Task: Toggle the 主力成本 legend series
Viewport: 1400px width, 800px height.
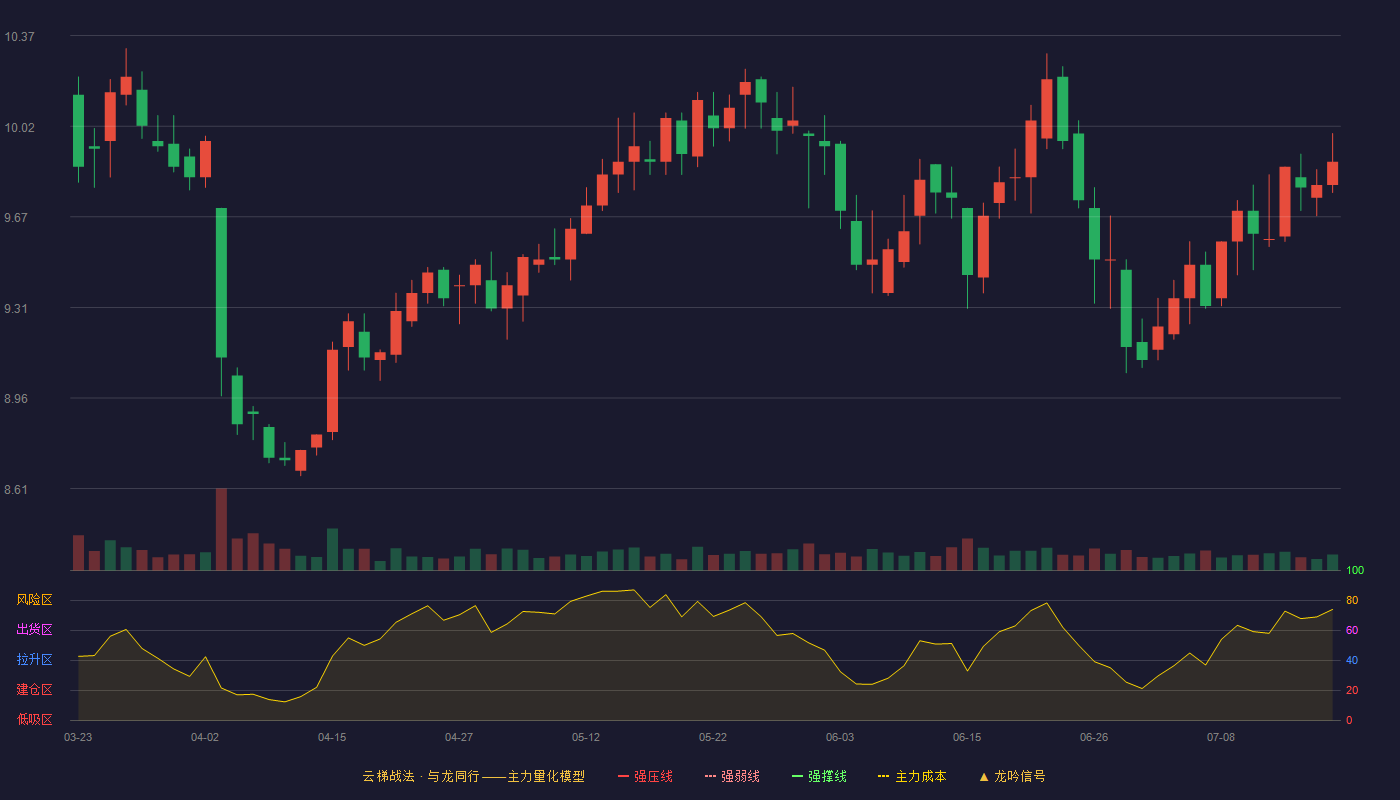Action: (912, 776)
